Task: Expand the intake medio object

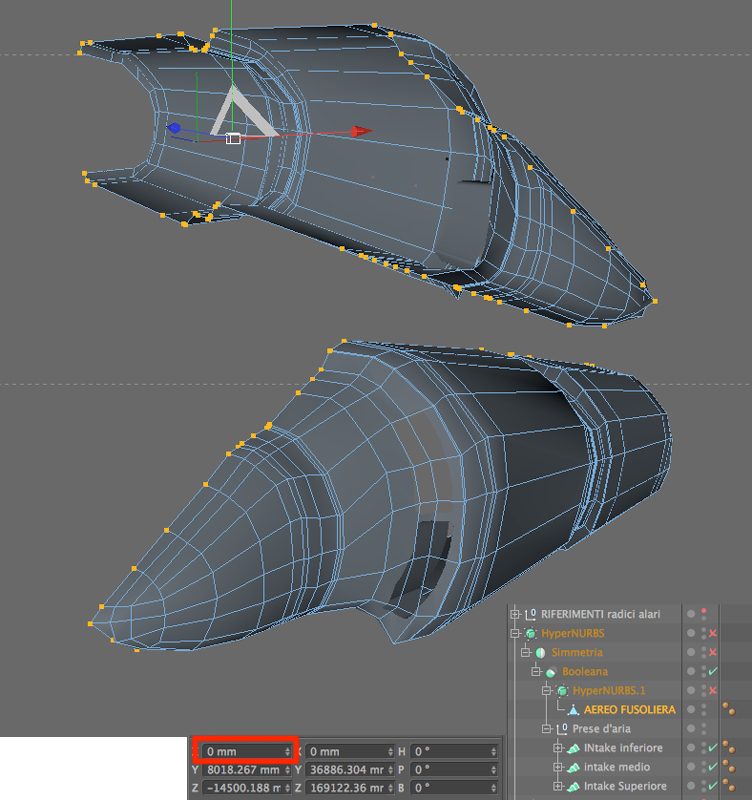Action: click(x=558, y=767)
